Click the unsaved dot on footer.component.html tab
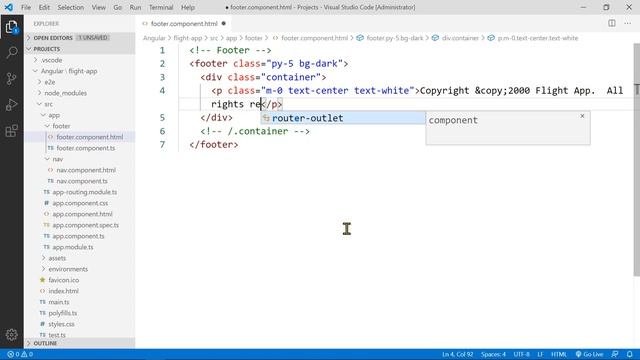The image size is (640, 360). (x=223, y=24)
